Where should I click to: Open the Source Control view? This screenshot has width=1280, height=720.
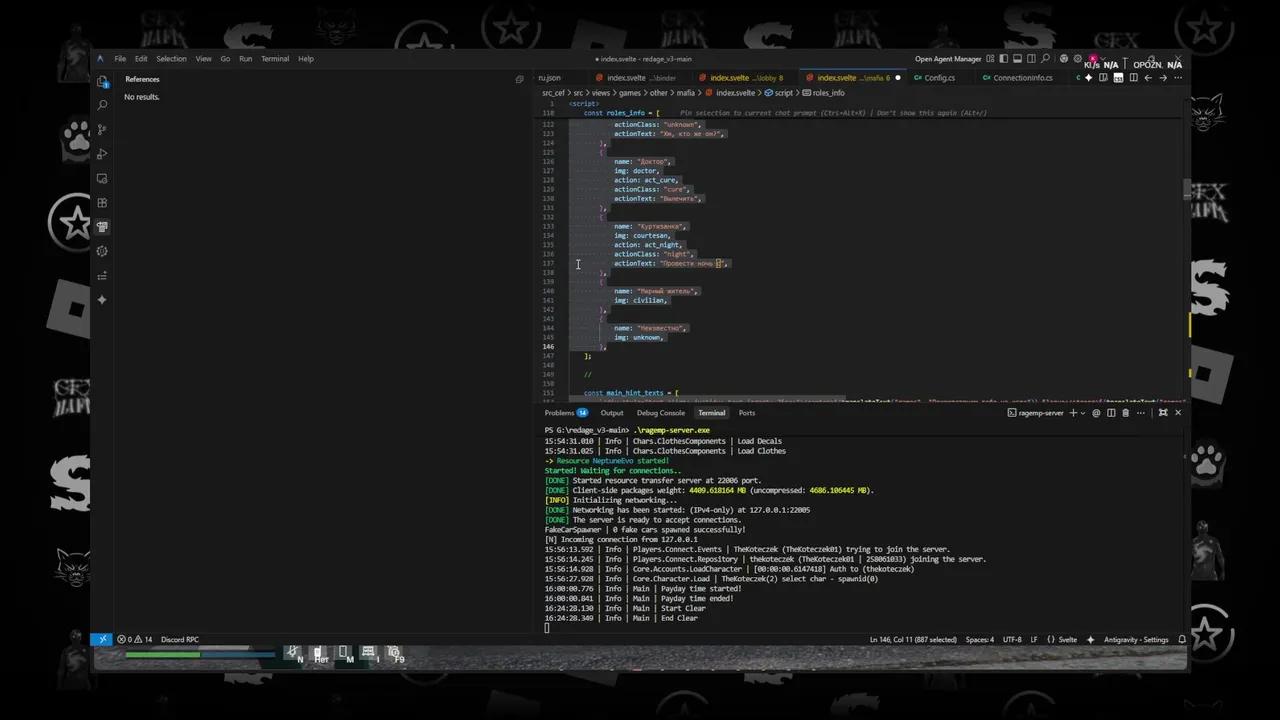102,129
